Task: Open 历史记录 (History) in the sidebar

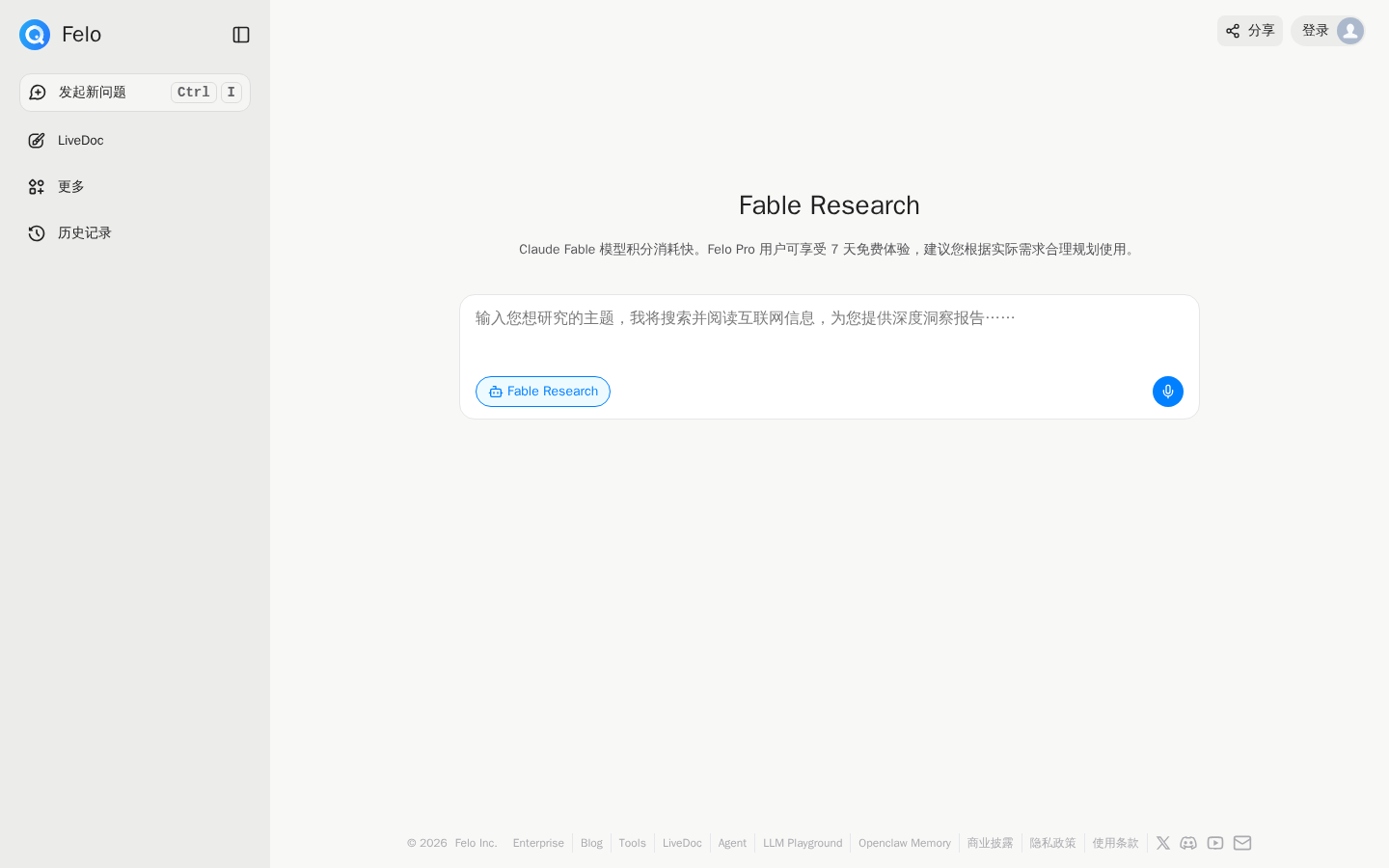Action: pyautogui.click(x=135, y=233)
